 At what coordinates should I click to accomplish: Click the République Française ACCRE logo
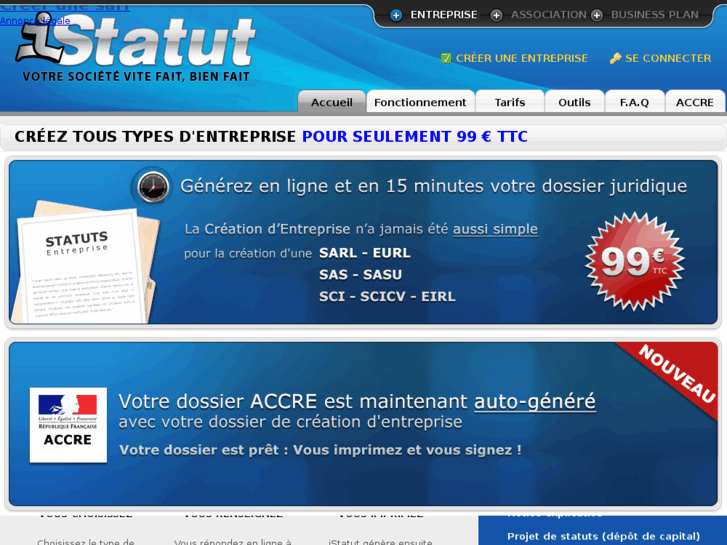(68, 425)
